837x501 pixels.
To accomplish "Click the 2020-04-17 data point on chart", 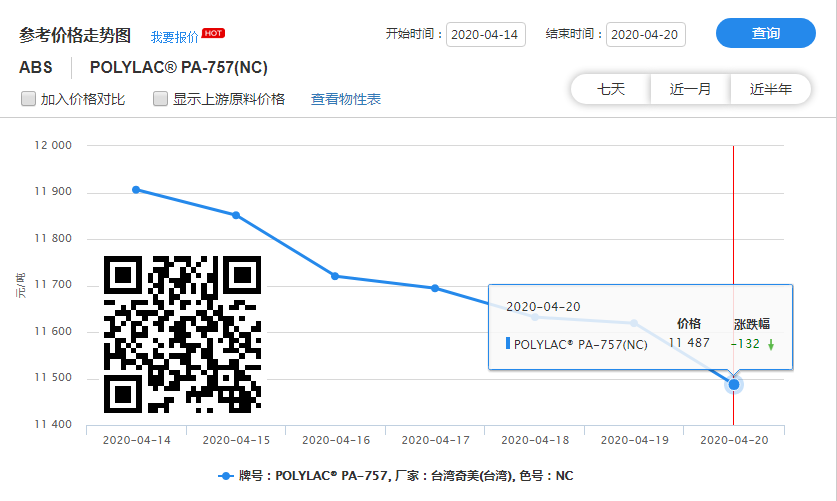I will tap(435, 288).
